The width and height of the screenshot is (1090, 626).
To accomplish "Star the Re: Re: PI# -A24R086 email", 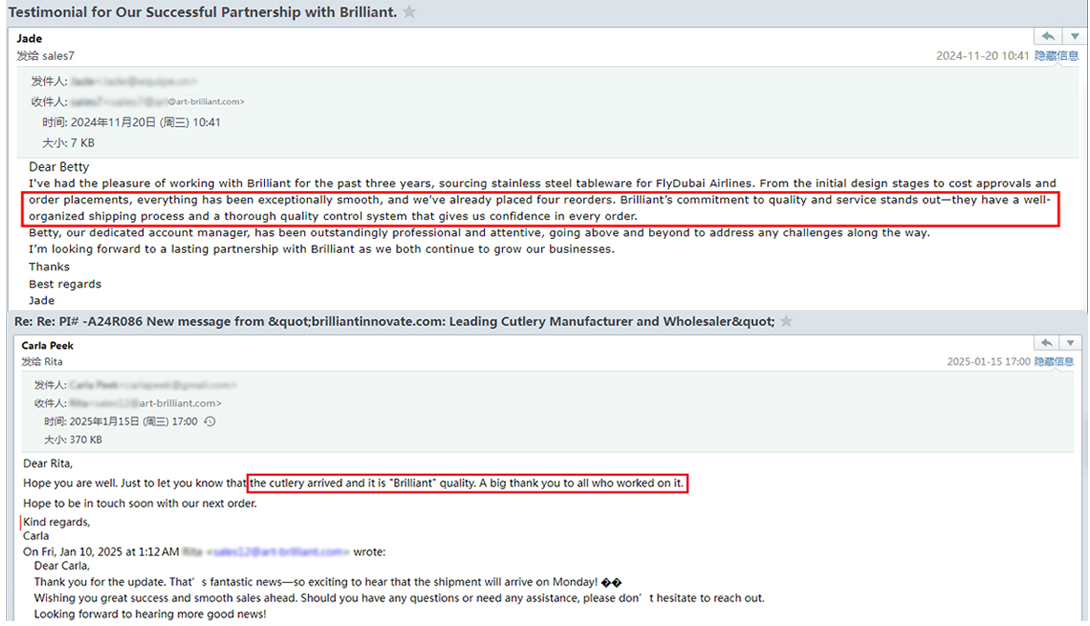I will tap(786, 321).
